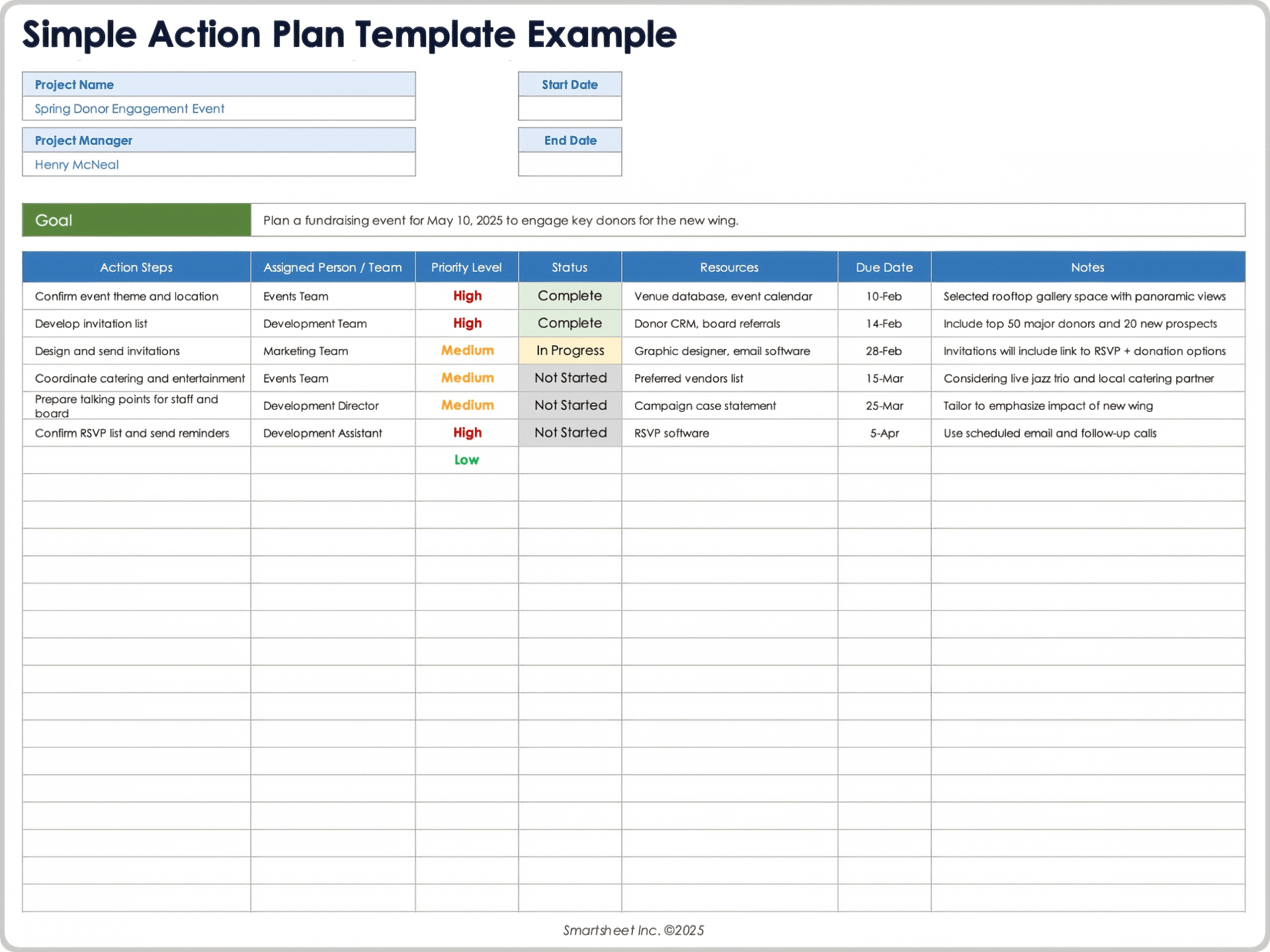Select the Status column header
This screenshot has width=1270, height=952.
coord(570,267)
